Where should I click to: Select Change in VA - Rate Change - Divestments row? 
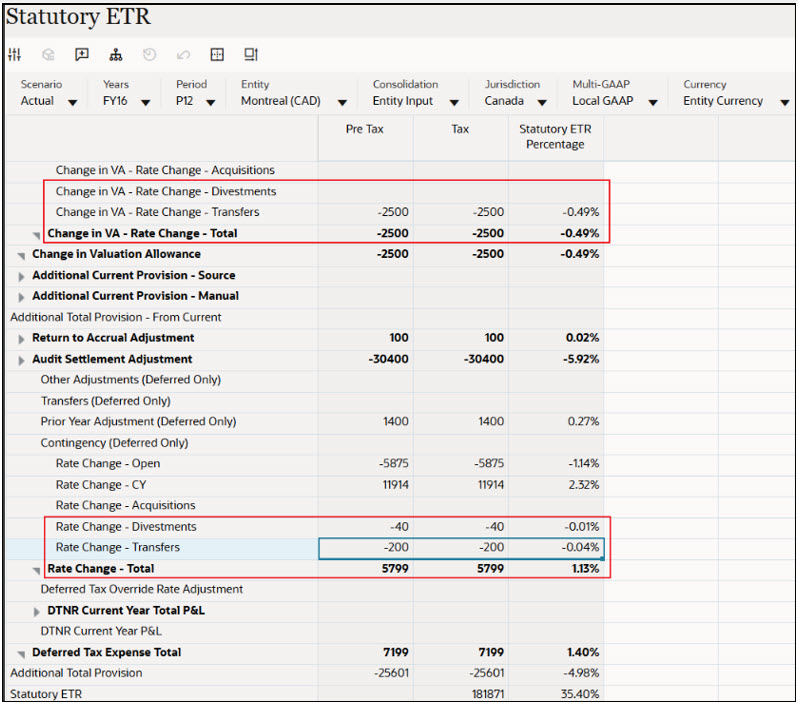coord(166,191)
